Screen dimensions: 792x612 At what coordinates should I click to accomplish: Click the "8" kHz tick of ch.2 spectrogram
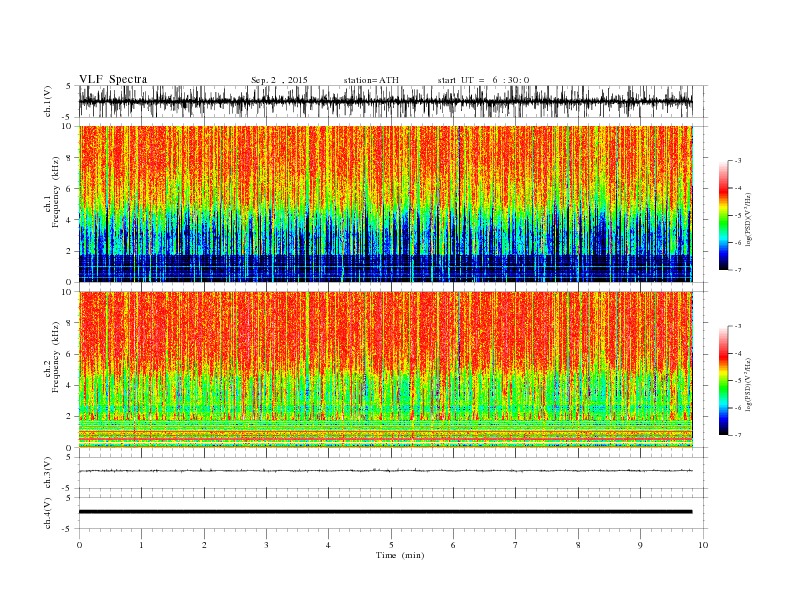[x=69, y=323]
